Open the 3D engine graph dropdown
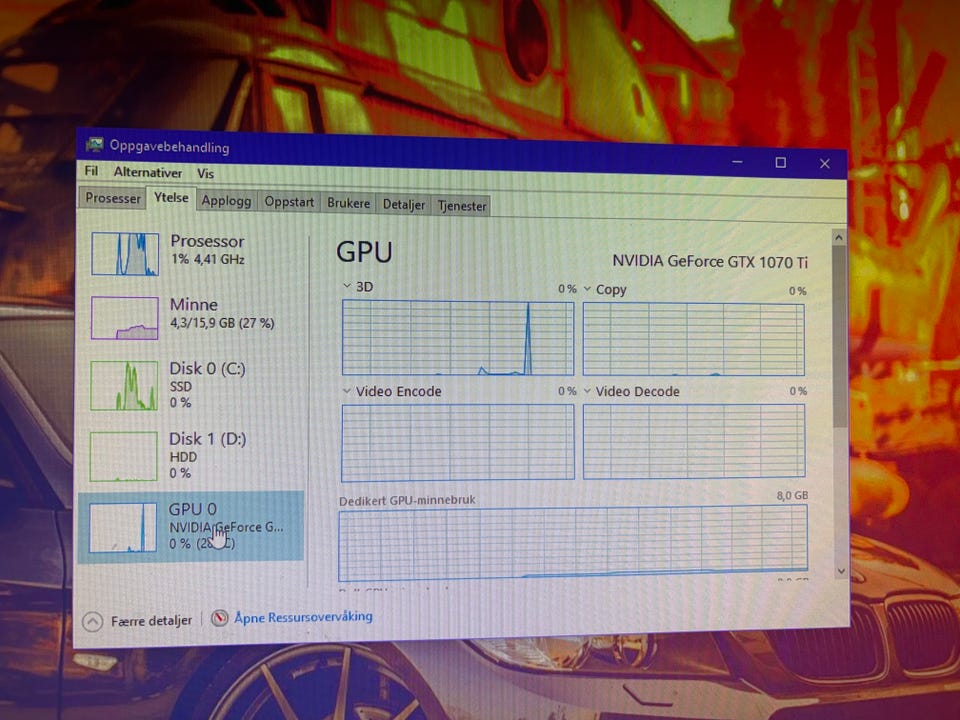The height and width of the screenshot is (720, 960). point(347,286)
